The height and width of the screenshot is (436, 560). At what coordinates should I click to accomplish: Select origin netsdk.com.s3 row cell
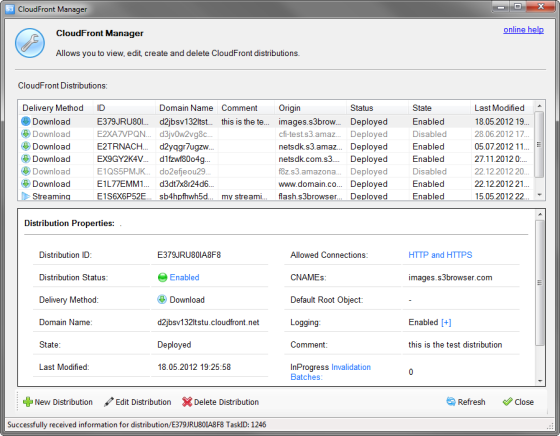click(309, 159)
